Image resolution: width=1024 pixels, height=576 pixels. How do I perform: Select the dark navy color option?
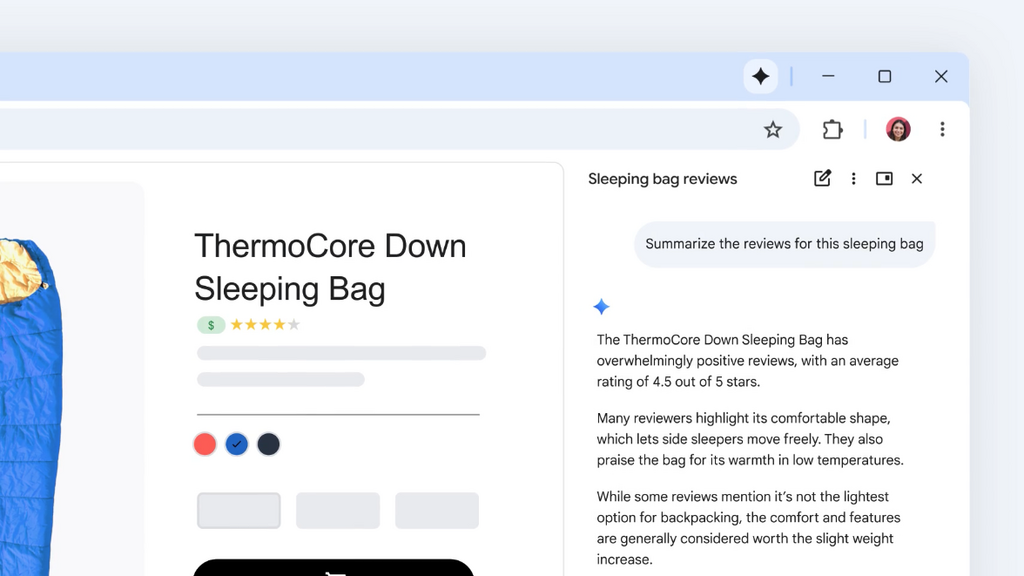pyautogui.click(x=268, y=444)
